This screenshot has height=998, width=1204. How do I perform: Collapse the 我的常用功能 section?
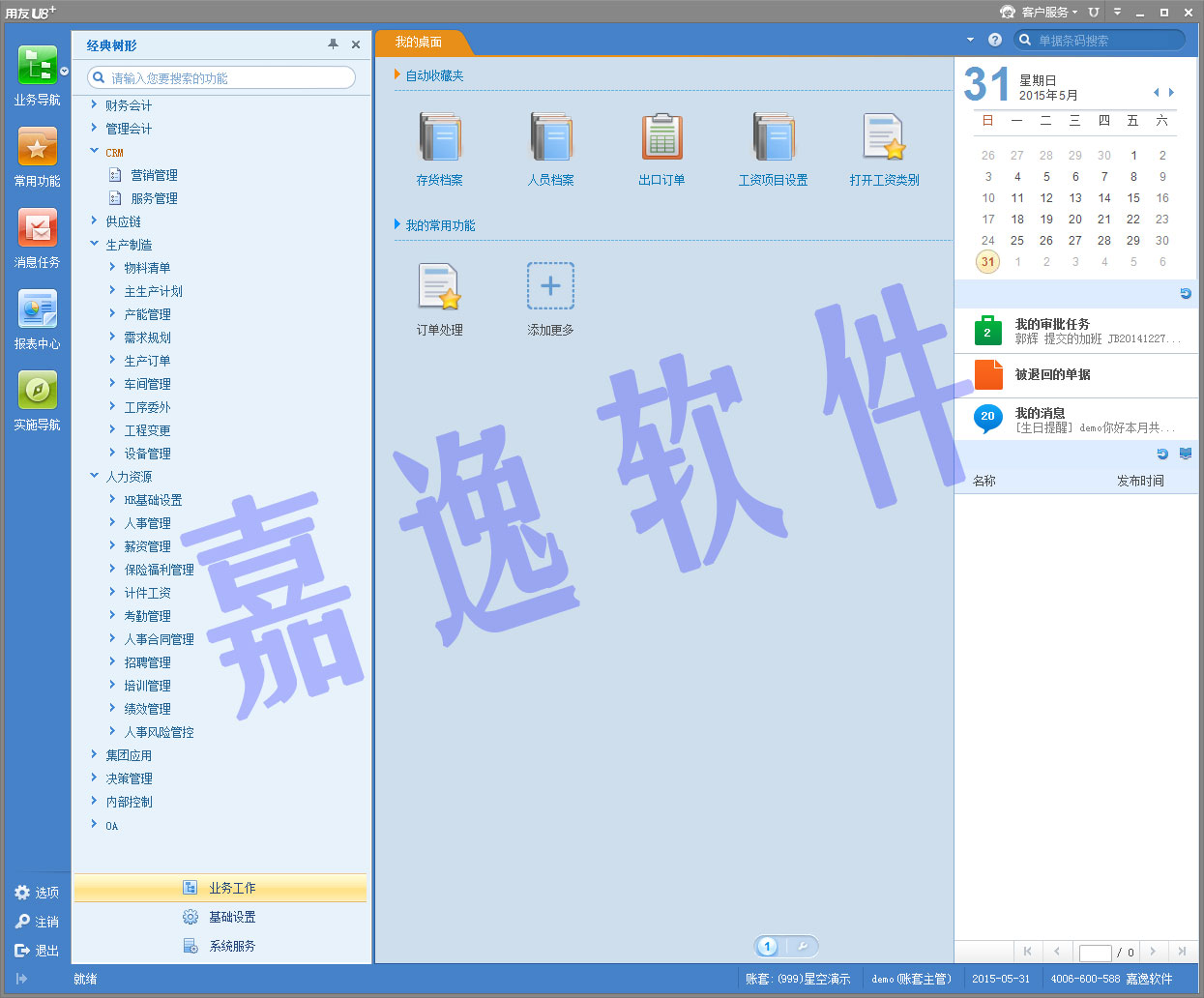397,224
